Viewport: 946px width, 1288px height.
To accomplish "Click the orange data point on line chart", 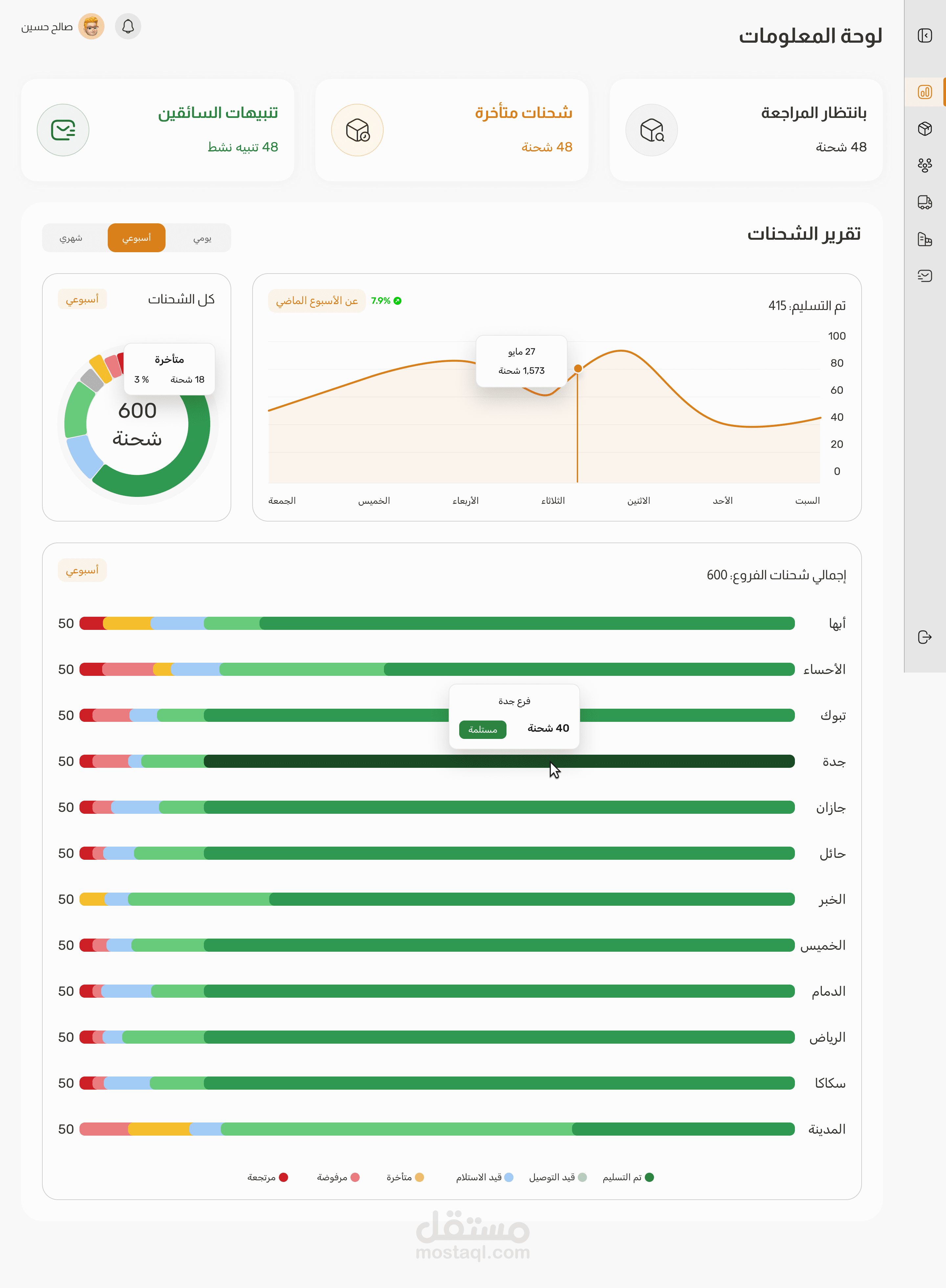I will (x=578, y=369).
